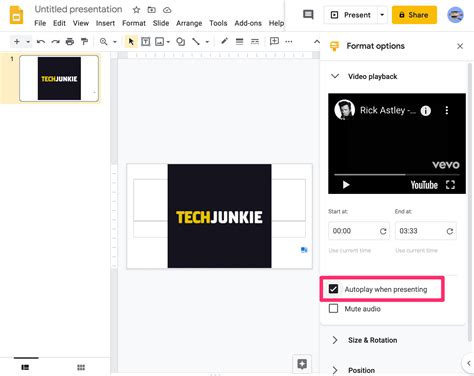Image resolution: width=474 pixels, height=376 pixels.
Task: Uncheck Autoplay when presenting
Action: pos(333,289)
